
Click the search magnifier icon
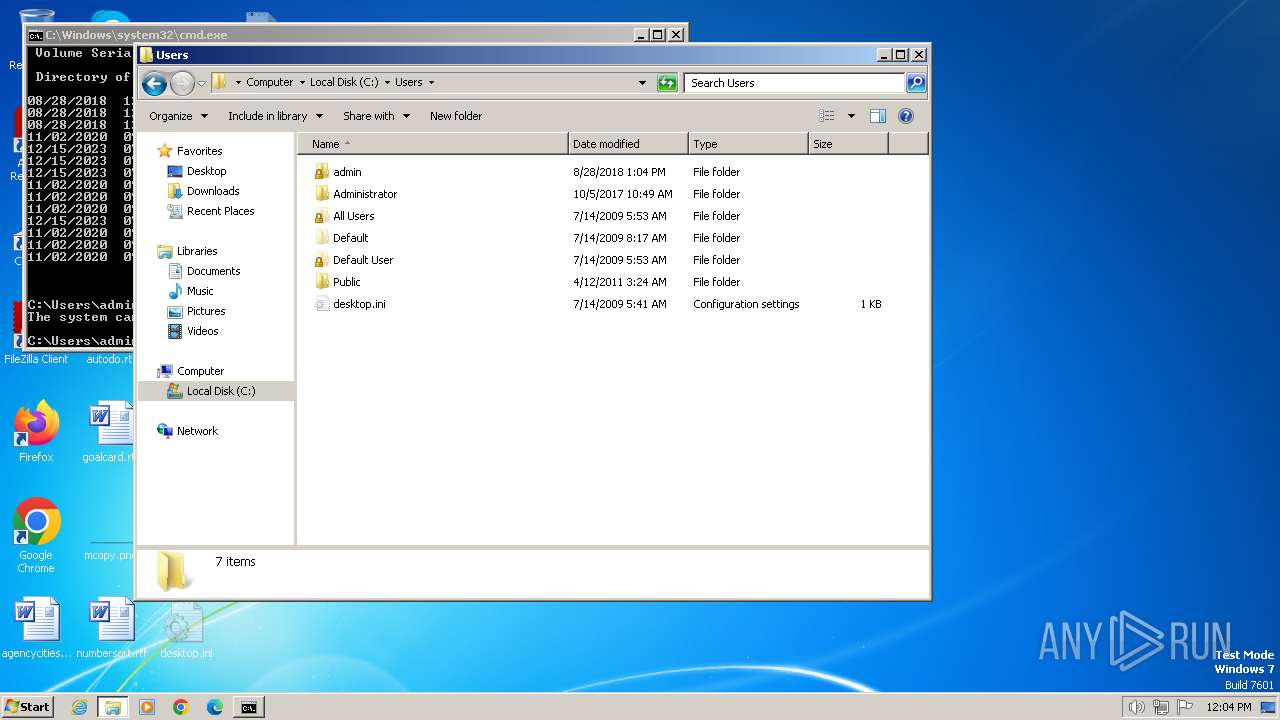[915, 83]
